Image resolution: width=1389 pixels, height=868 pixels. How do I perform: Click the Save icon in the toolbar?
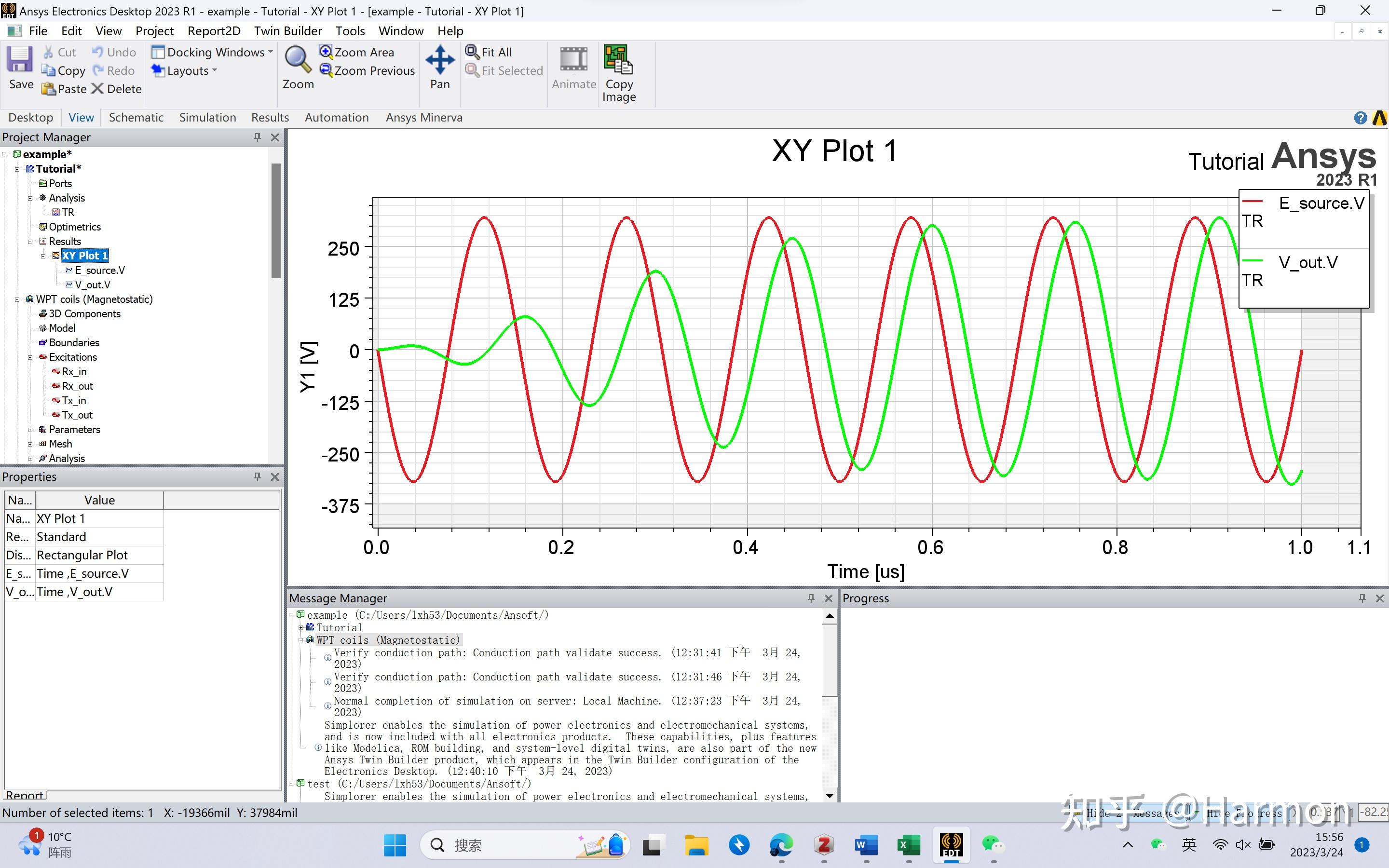[x=20, y=60]
